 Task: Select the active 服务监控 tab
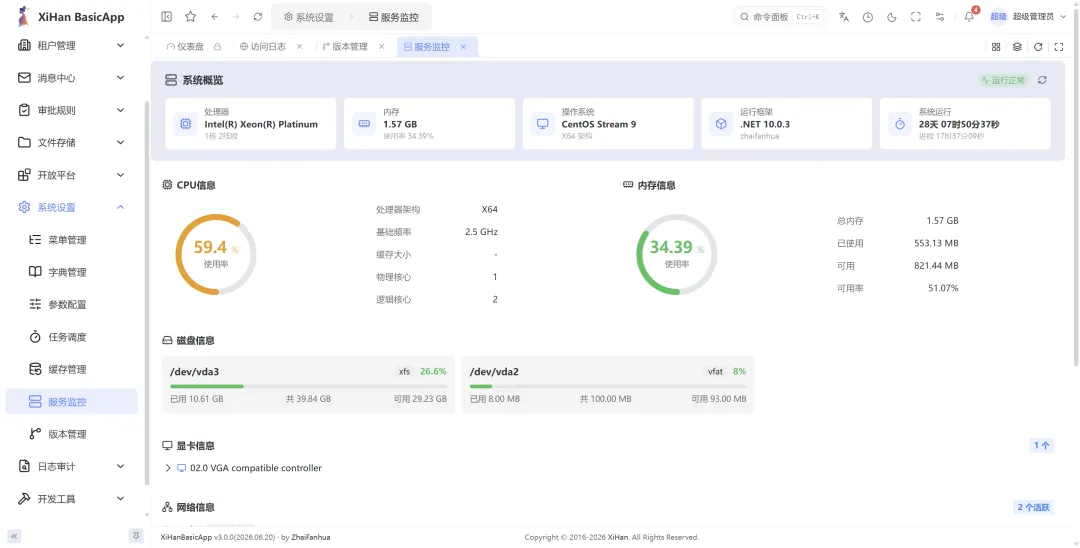(x=426, y=47)
